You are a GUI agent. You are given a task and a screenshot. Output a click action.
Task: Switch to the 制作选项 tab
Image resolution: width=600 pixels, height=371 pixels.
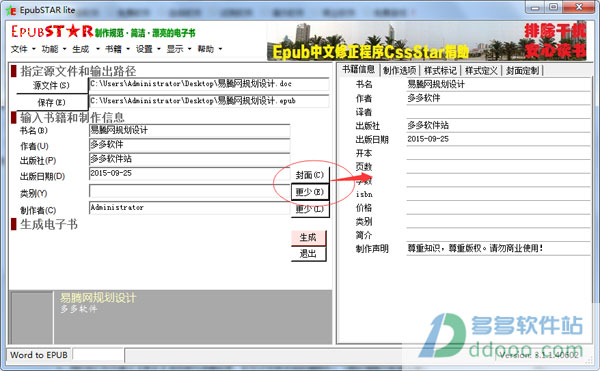[399, 70]
